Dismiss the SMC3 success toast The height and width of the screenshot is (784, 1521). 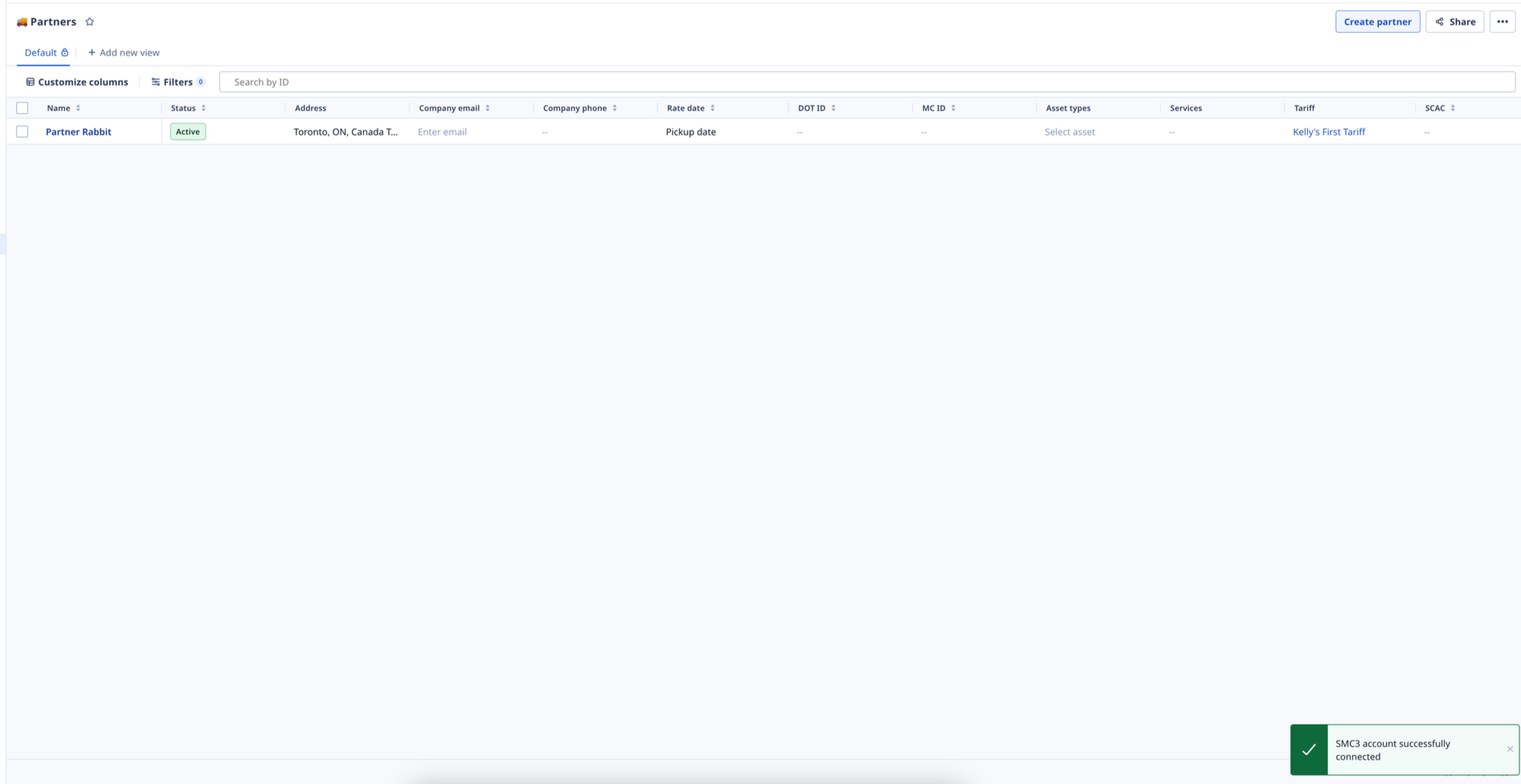coord(1511,749)
